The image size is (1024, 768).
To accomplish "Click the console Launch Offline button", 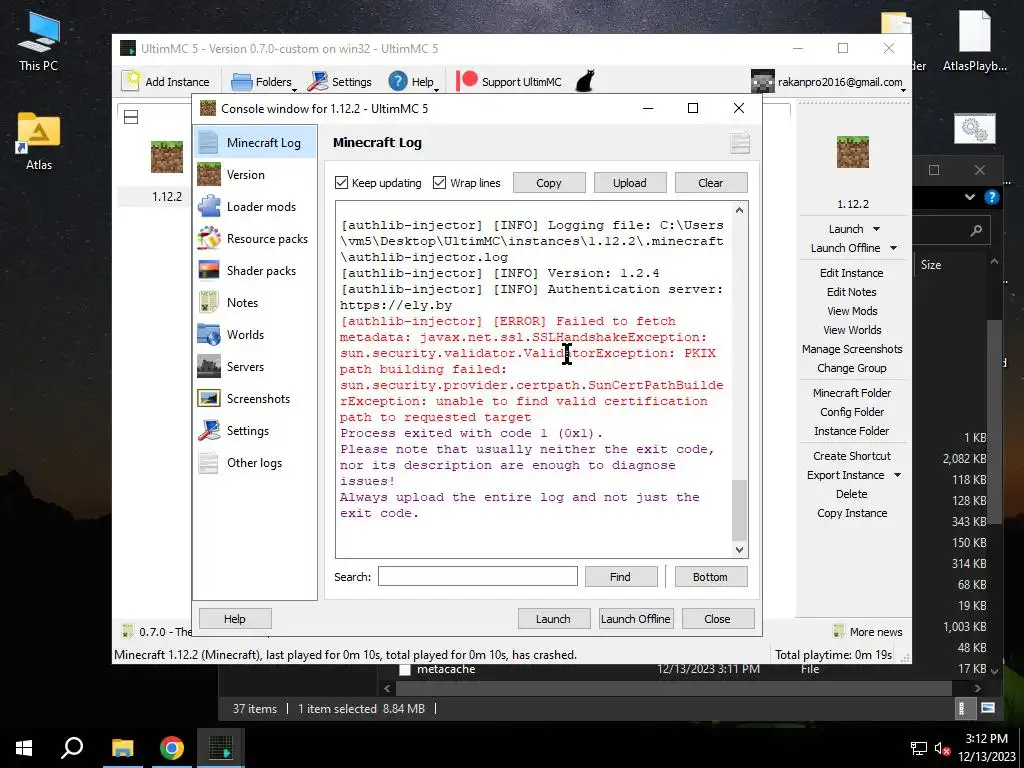I will click(635, 618).
